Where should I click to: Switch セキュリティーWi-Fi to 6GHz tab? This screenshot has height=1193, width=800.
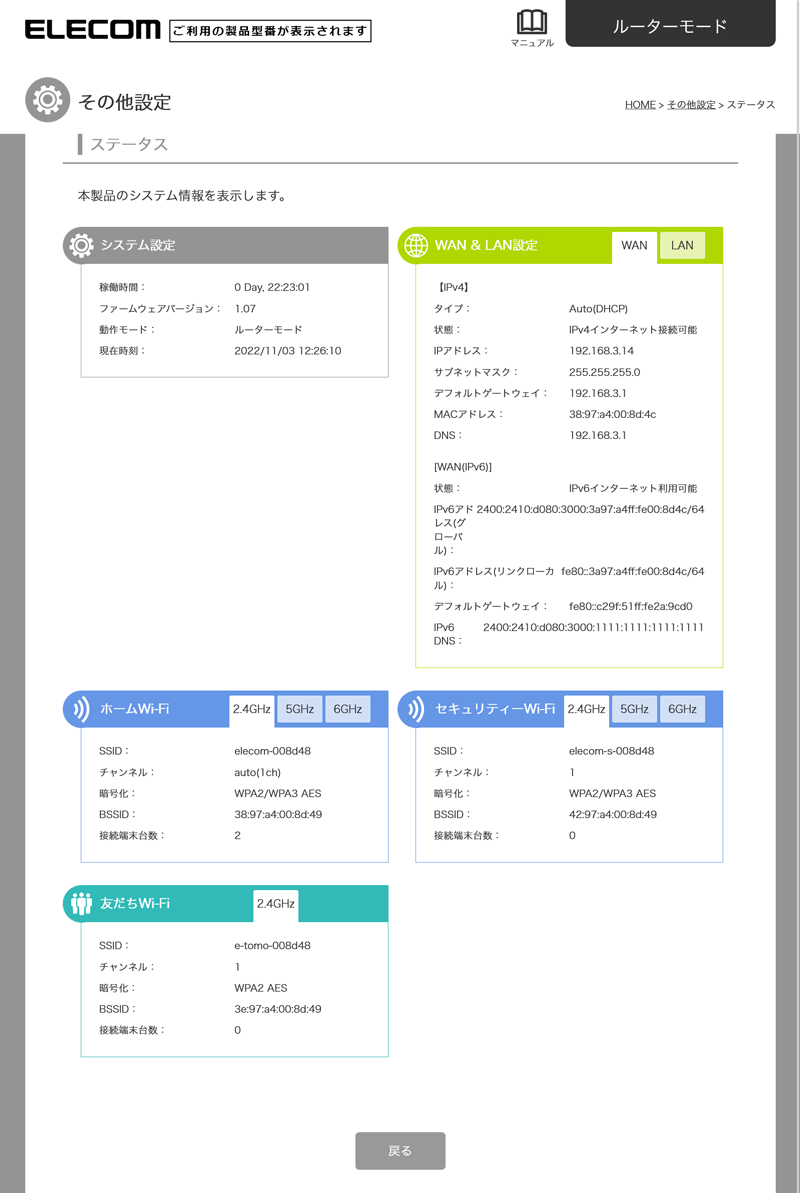682,709
